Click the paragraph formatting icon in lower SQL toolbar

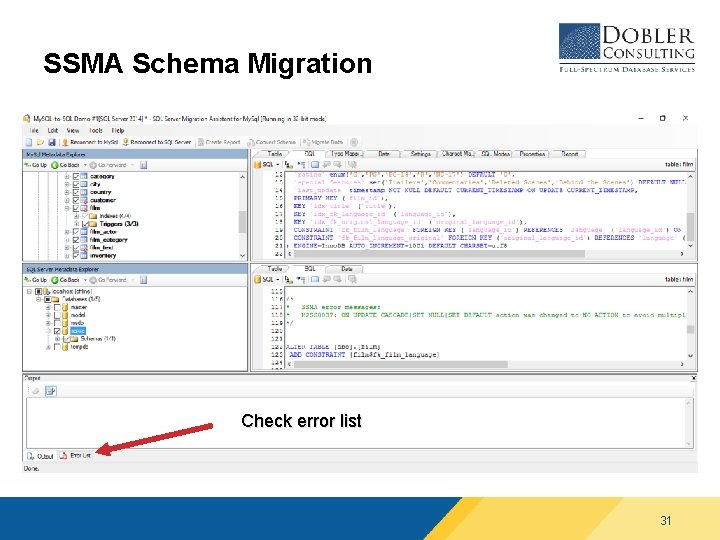(x=301, y=279)
